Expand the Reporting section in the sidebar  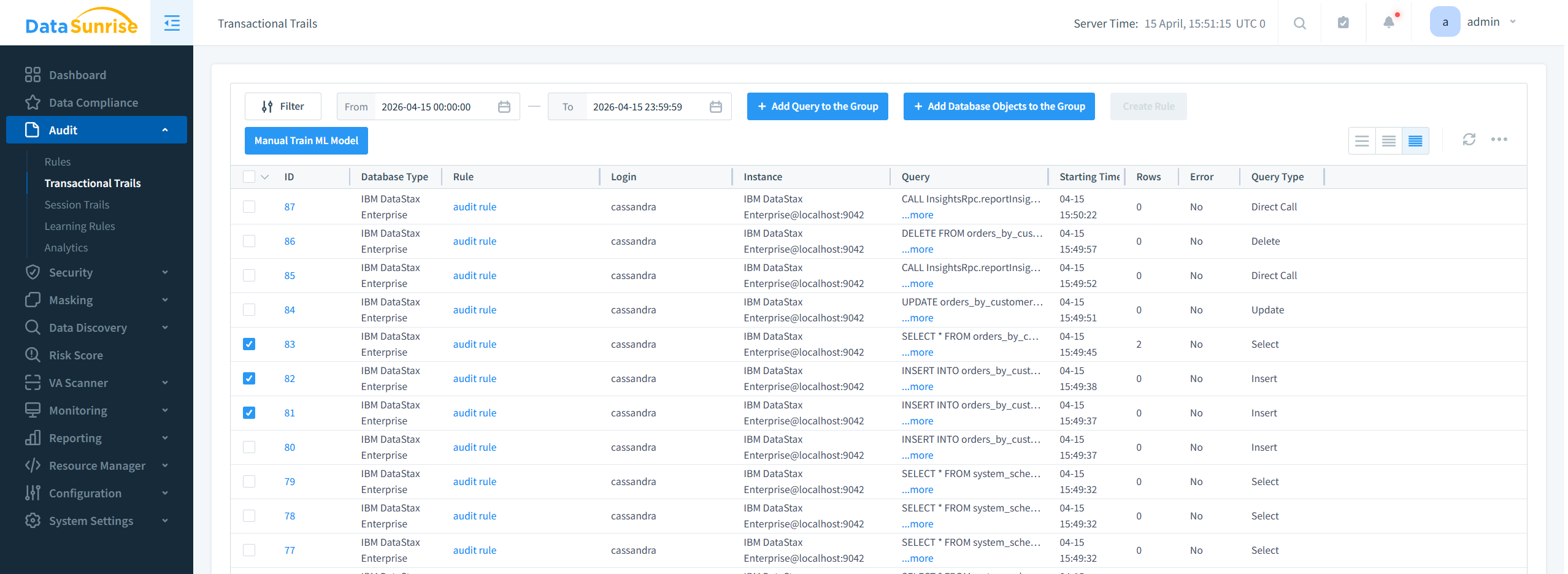(x=96, y=437)
